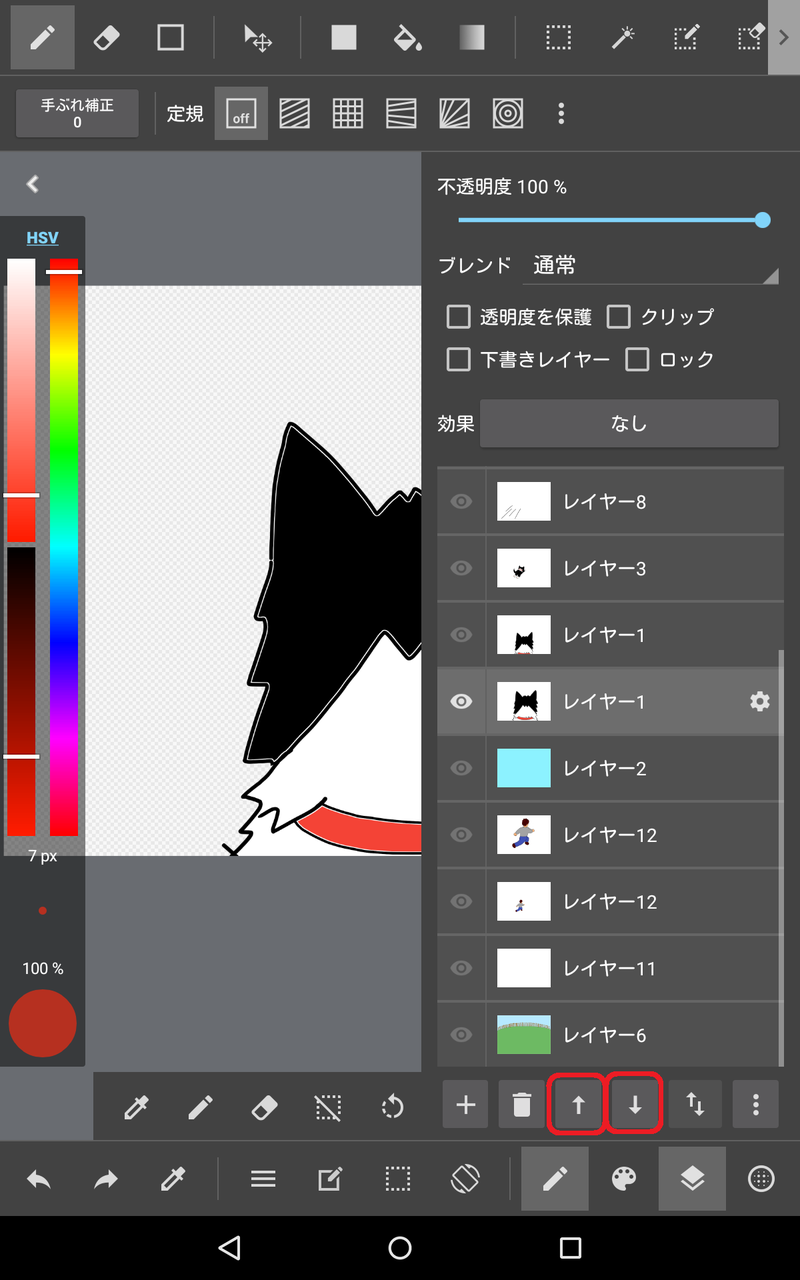Image resolution: width=800 pixels, height=1280 pixels.
Task: Enable the parallel lines ruler
Action: coord(294,114)
